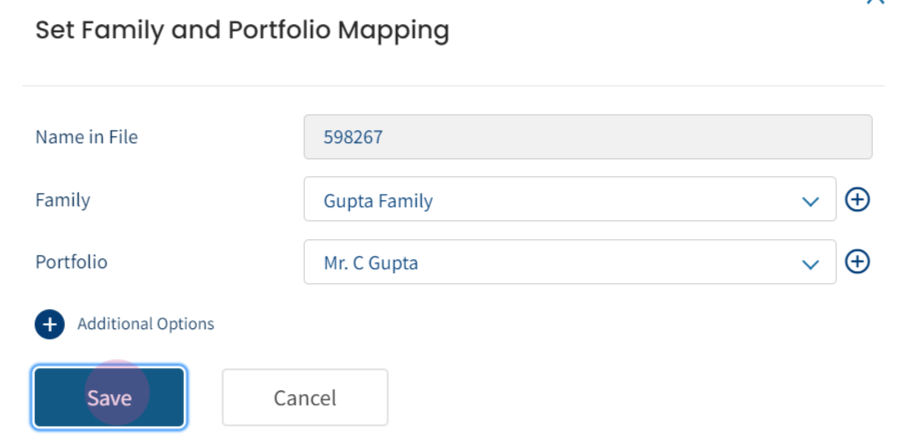The width and height of the screenshot is (914, 434).
Task: Click the selected value Gupta Family
Action: click(x=378, y=201)
